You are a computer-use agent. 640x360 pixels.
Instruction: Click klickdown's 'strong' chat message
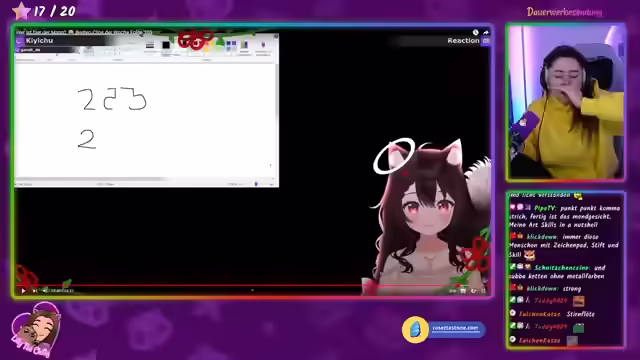(546, 289)
